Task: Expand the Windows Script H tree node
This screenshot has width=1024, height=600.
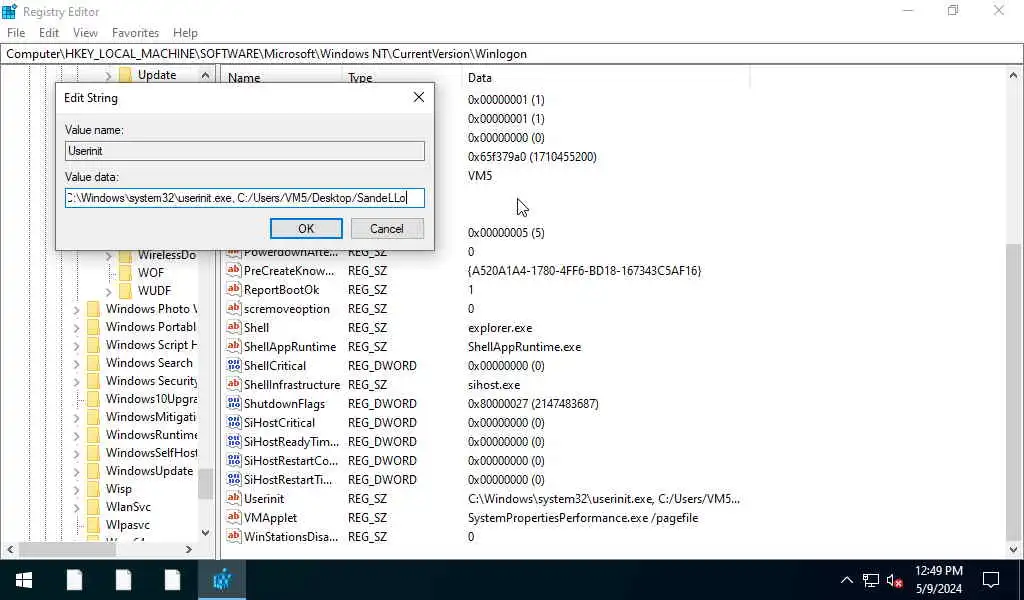Action: (76, 345)
